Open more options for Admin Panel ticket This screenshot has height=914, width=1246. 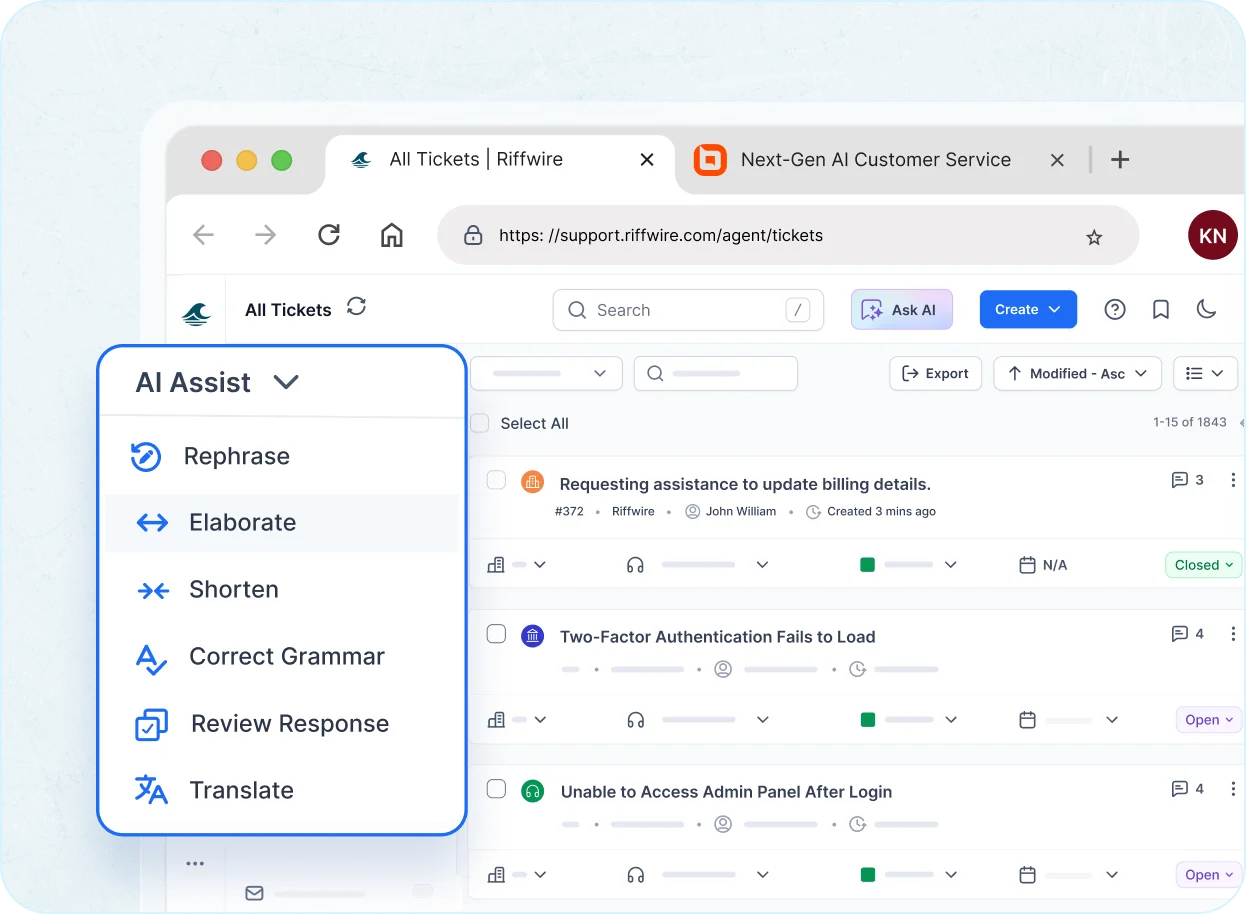1233,789
